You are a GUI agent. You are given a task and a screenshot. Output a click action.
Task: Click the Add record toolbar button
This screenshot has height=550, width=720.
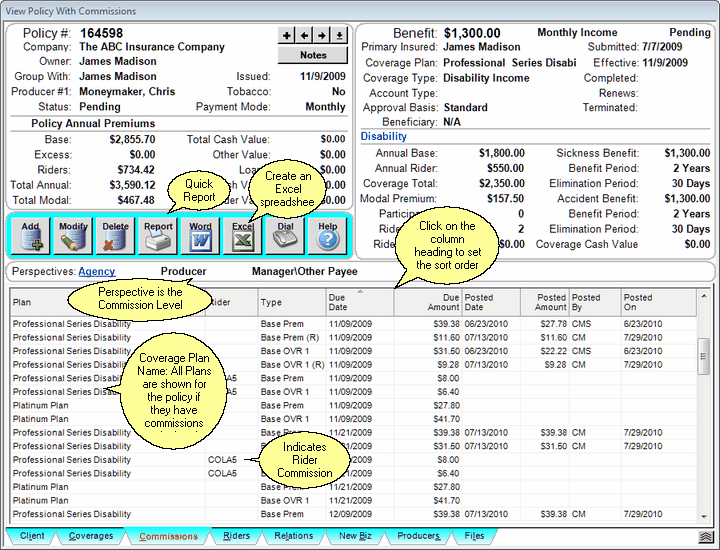click(x=31, y=236)
